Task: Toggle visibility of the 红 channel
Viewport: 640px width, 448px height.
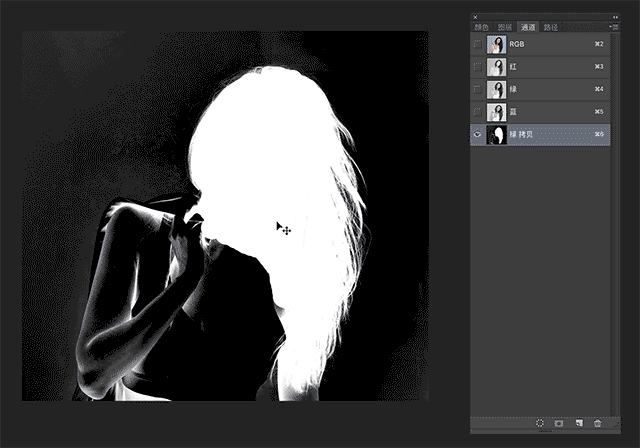Action: tap(477, 67)
